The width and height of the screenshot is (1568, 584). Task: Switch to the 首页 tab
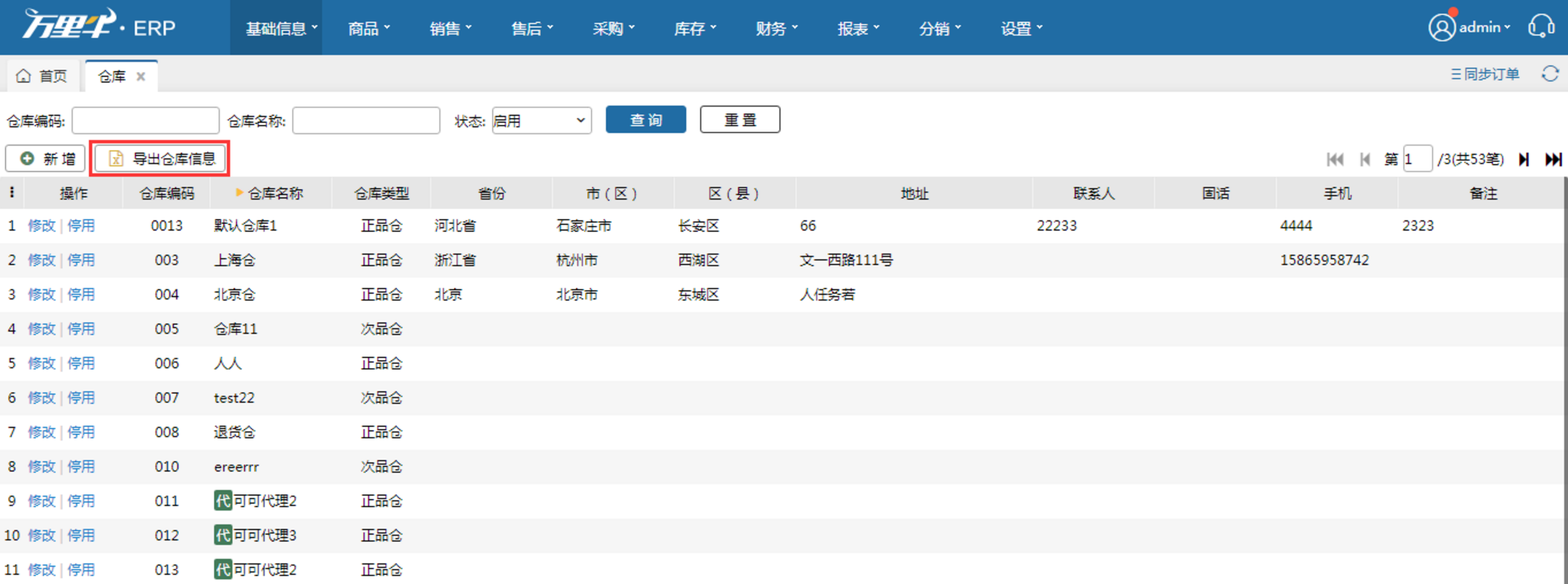tap(44, 76)
